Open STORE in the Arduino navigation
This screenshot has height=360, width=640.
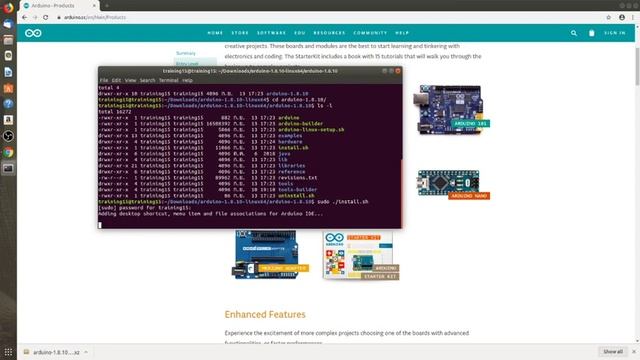[x=240, y=33]
